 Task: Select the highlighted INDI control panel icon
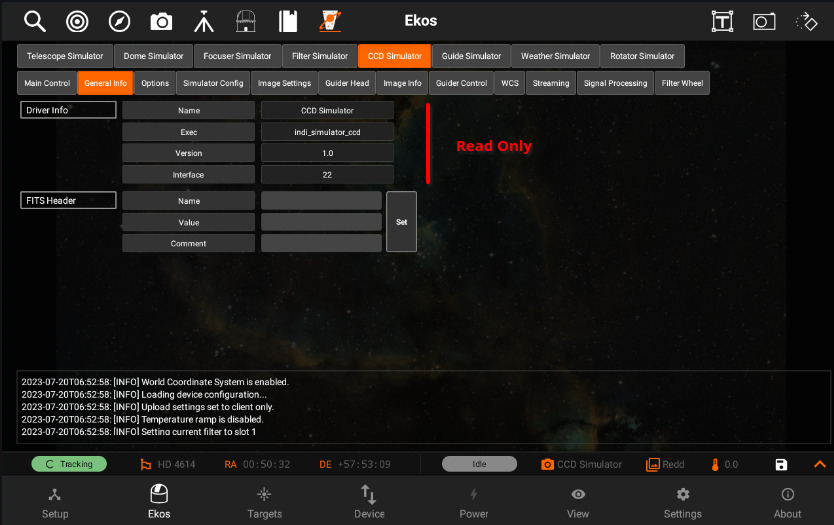[x=330, y=21]
